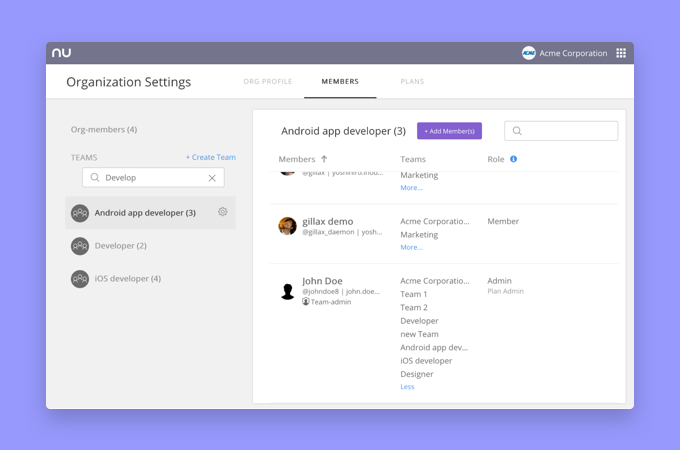Click gillax demo profile avatar
Screen dimensions: 680x450
288,226
